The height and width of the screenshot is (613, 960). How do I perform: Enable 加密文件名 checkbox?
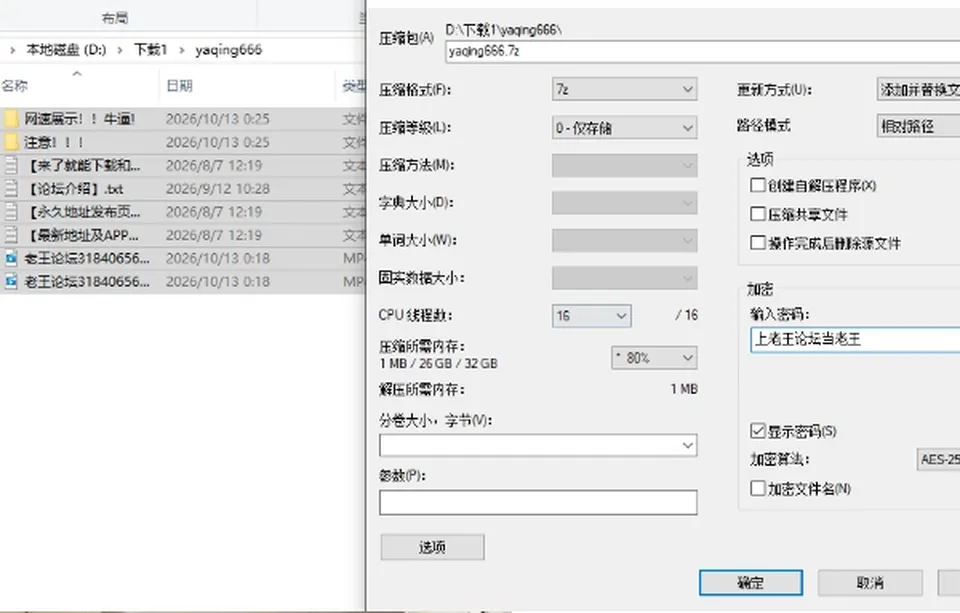coord(758,488)
